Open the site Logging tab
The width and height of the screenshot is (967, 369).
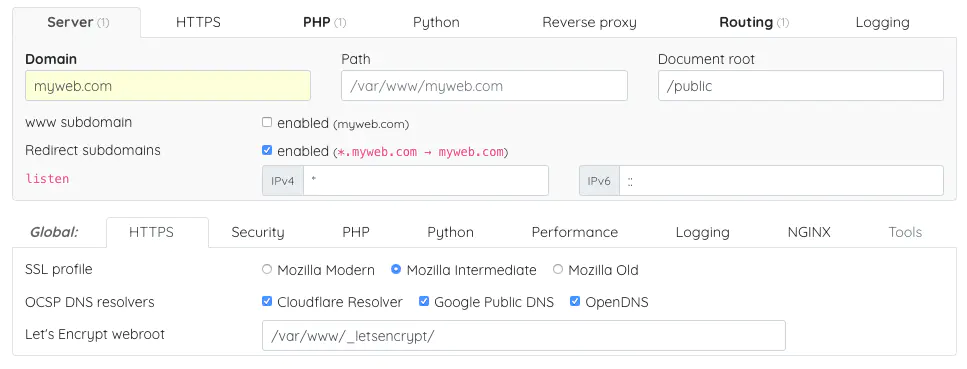pos(882,23)
